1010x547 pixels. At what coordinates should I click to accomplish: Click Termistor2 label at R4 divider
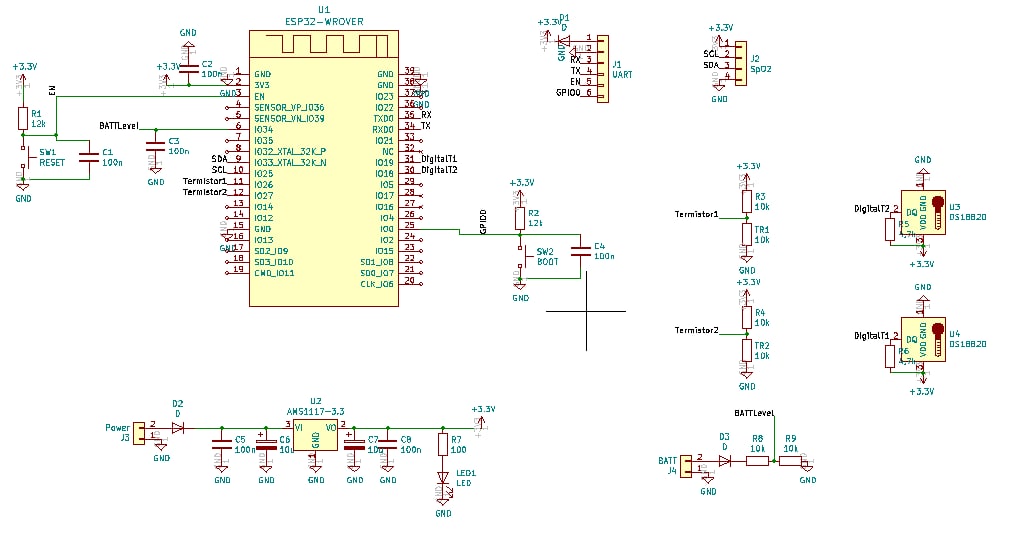(x=696, y=330)
